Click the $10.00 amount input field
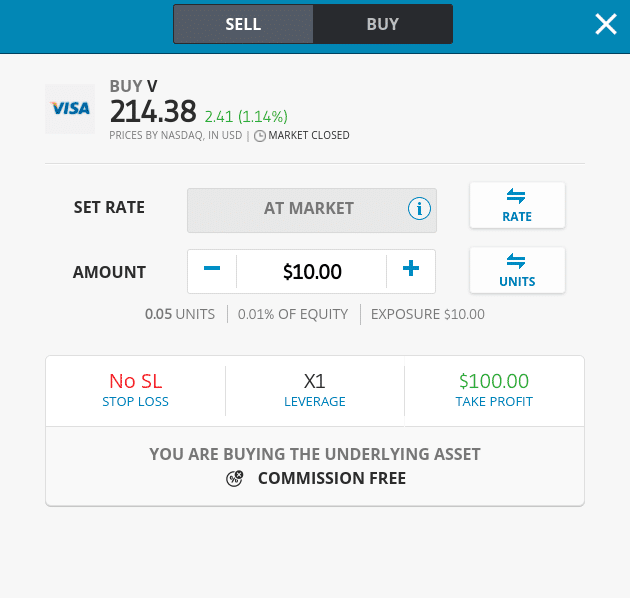630x598 pixels. (x=312, y=272)
